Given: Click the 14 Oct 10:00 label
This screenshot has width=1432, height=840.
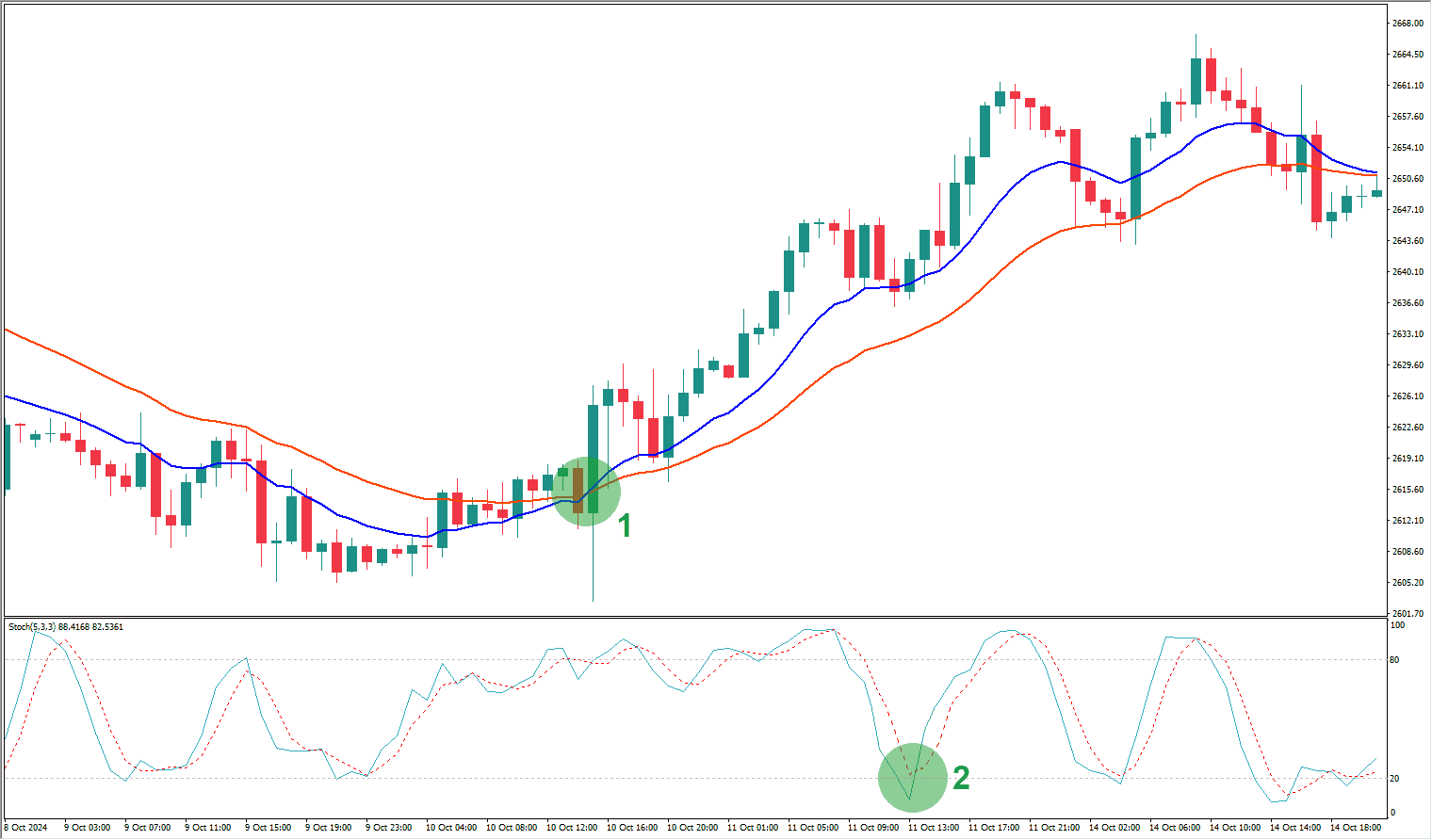Looking at the screenshot, I should pos(1235,828).
